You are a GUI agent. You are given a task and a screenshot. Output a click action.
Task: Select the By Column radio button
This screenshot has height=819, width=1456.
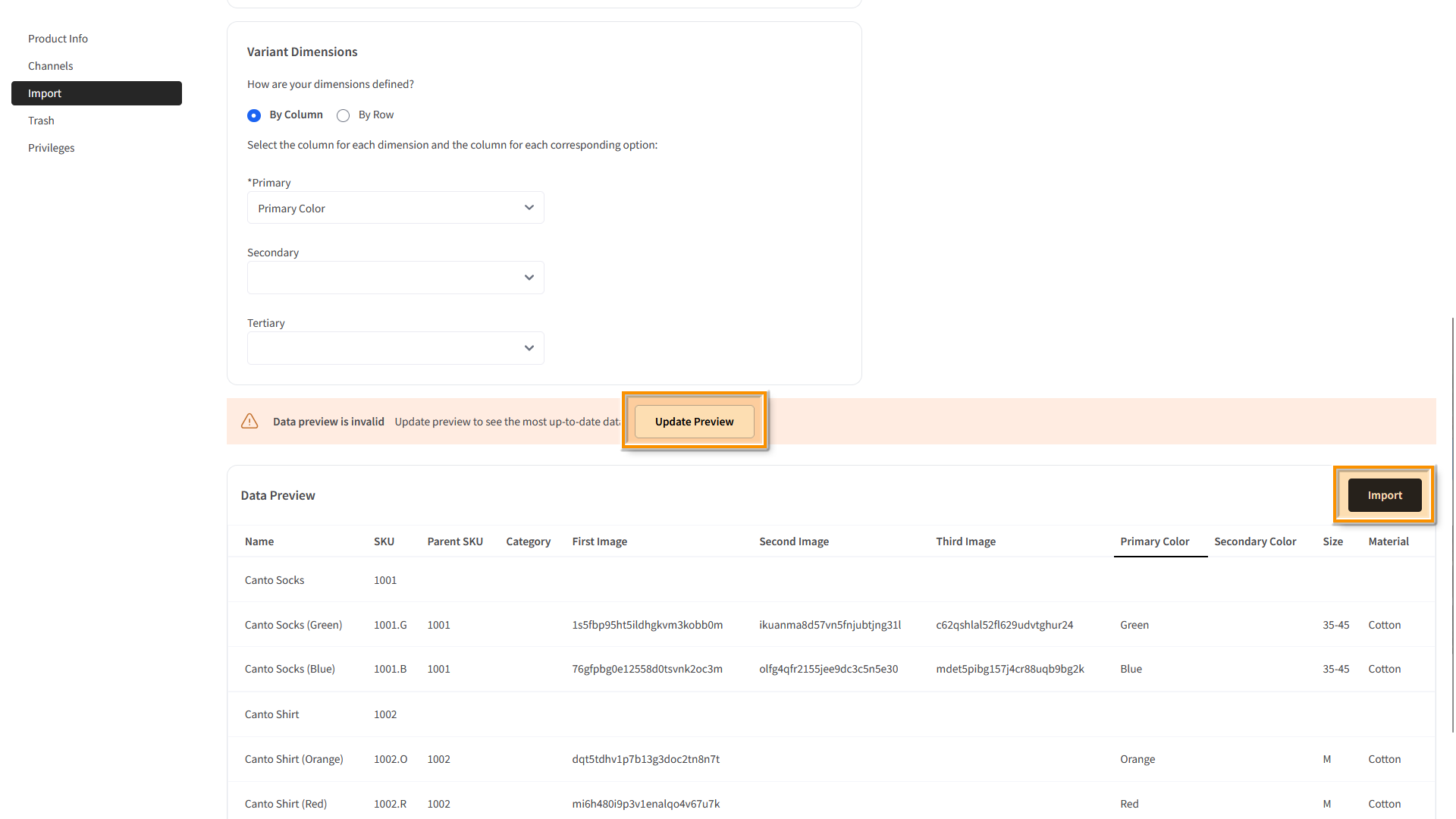click(x=254, y=115)
